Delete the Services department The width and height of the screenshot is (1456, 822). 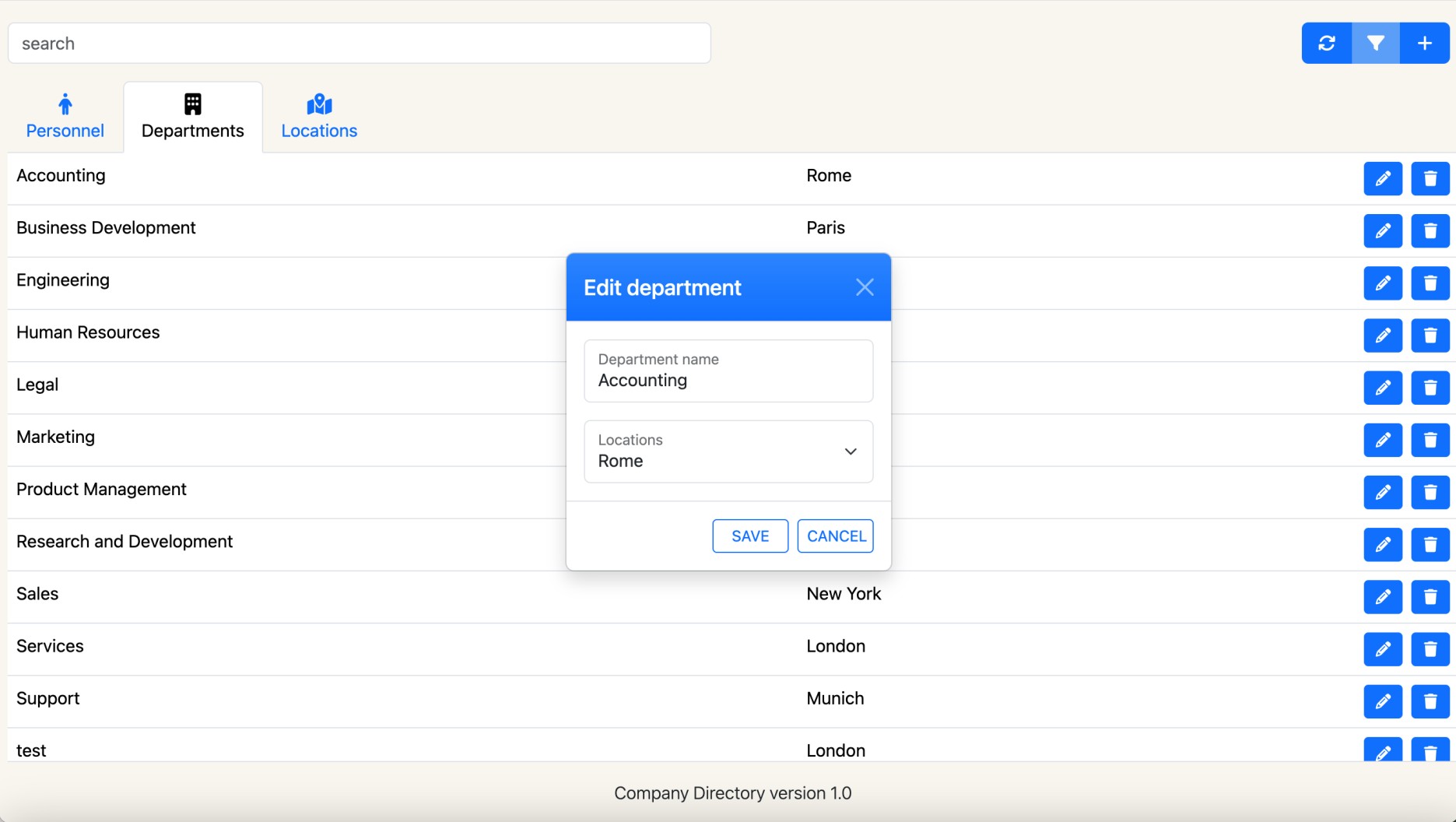click(x=1430, y=649)
